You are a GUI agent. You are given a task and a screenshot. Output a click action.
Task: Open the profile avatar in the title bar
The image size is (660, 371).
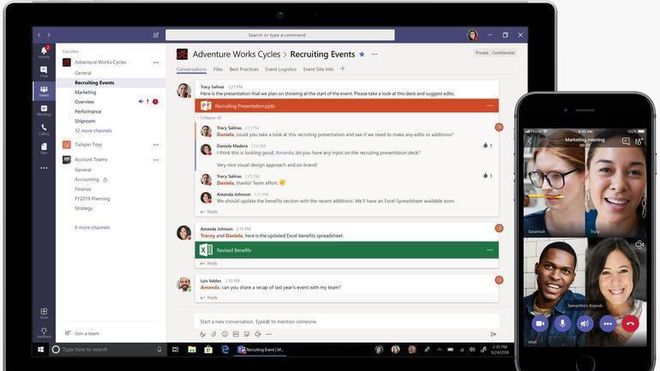pos(473,35)
